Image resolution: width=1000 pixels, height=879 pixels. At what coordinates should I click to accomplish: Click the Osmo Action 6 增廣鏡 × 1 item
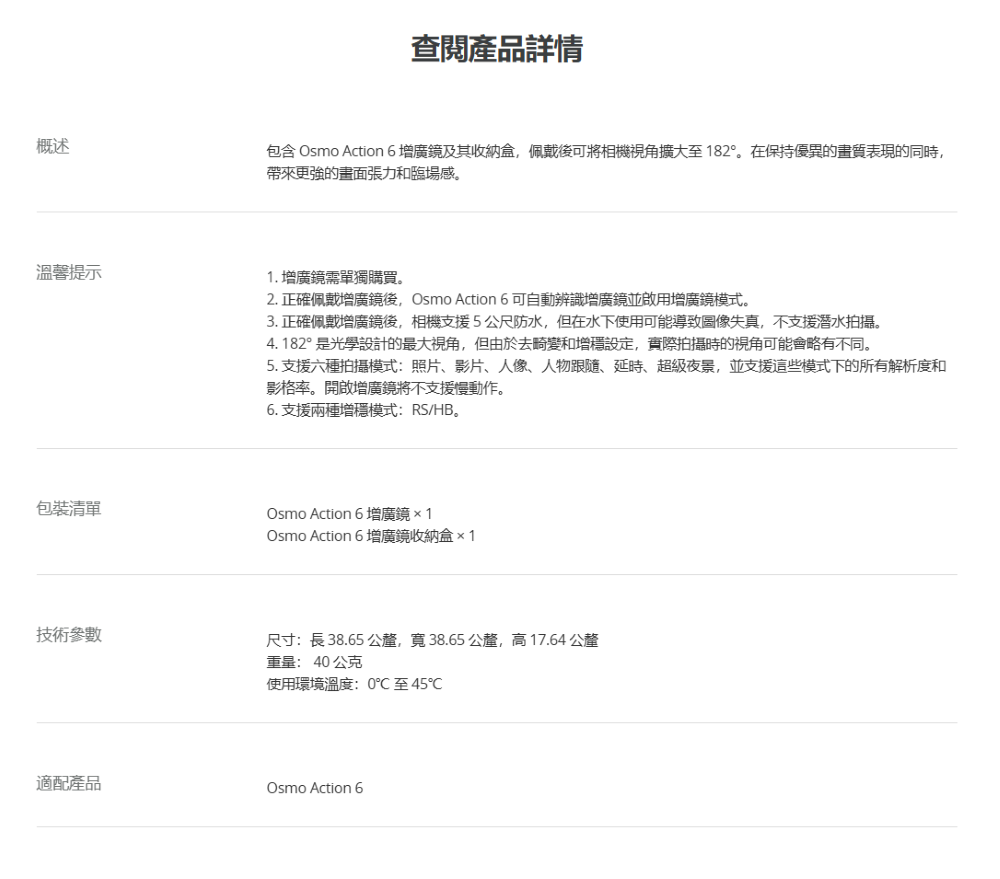(348, 514)
